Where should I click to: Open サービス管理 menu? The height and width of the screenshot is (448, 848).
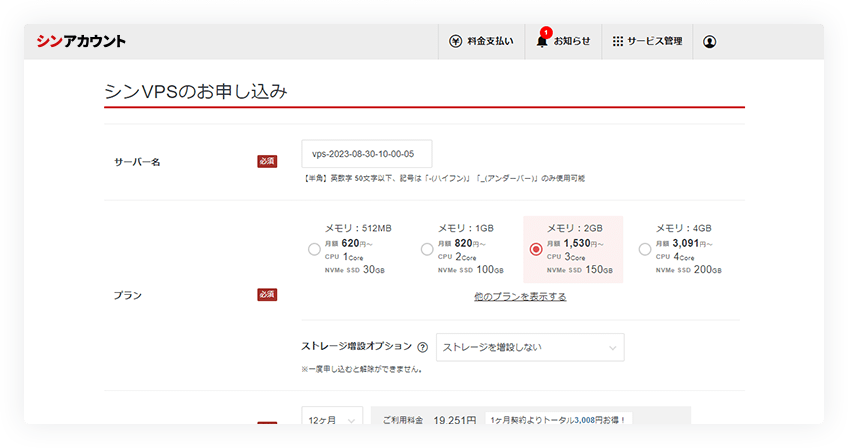(647, 41)
